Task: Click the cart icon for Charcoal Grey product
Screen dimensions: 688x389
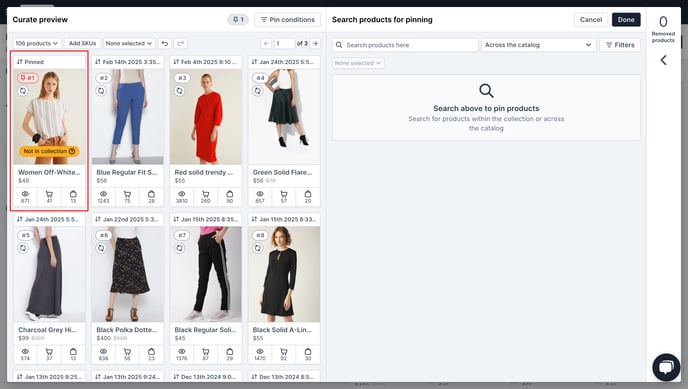Action: click(x=49, y=351)
